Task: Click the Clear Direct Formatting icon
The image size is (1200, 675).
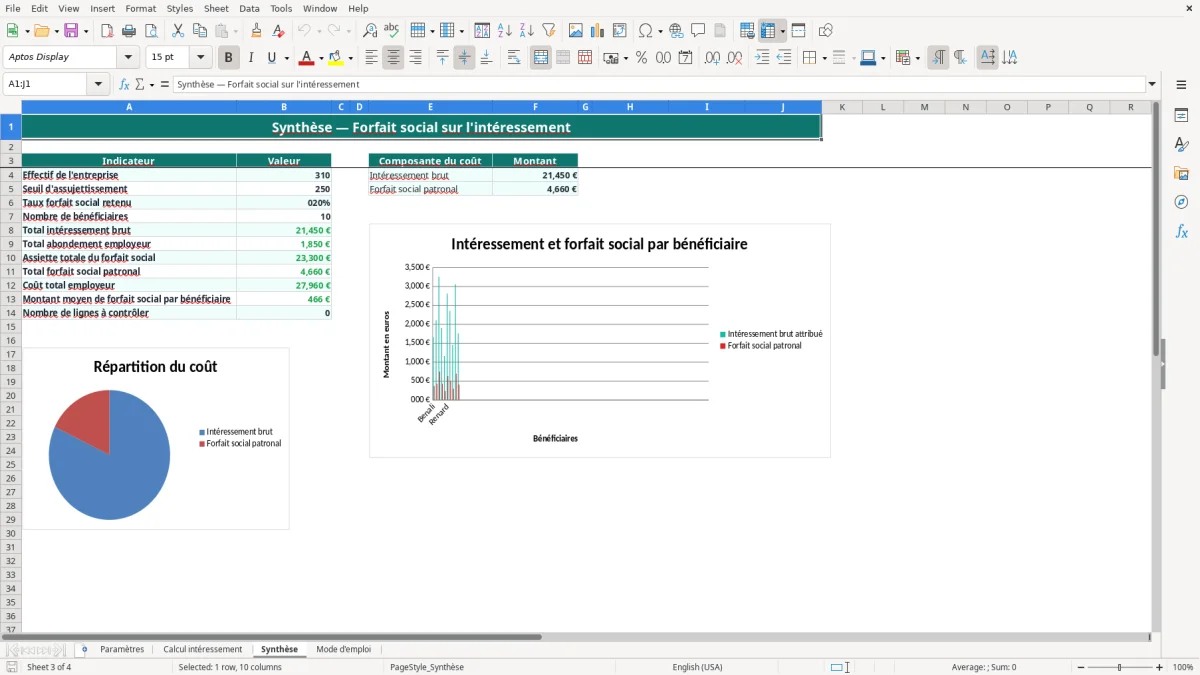Action: point(278,31)
